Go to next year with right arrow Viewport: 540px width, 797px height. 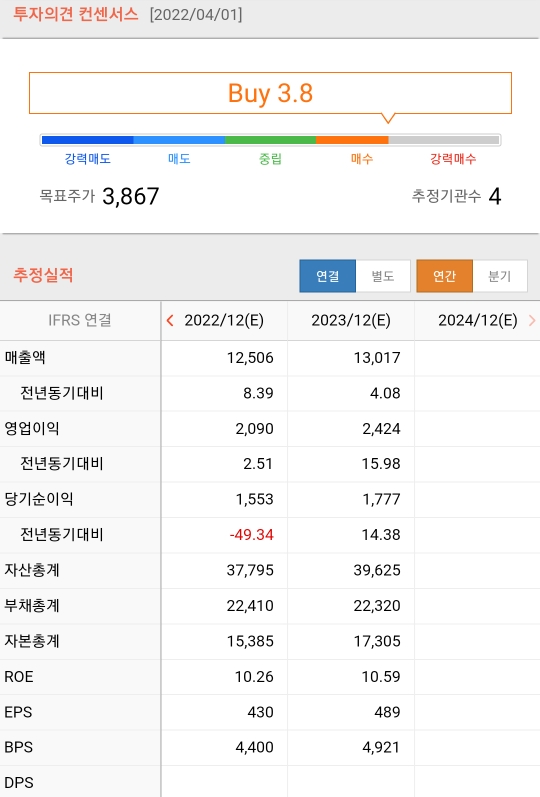[x=532, y=321]
